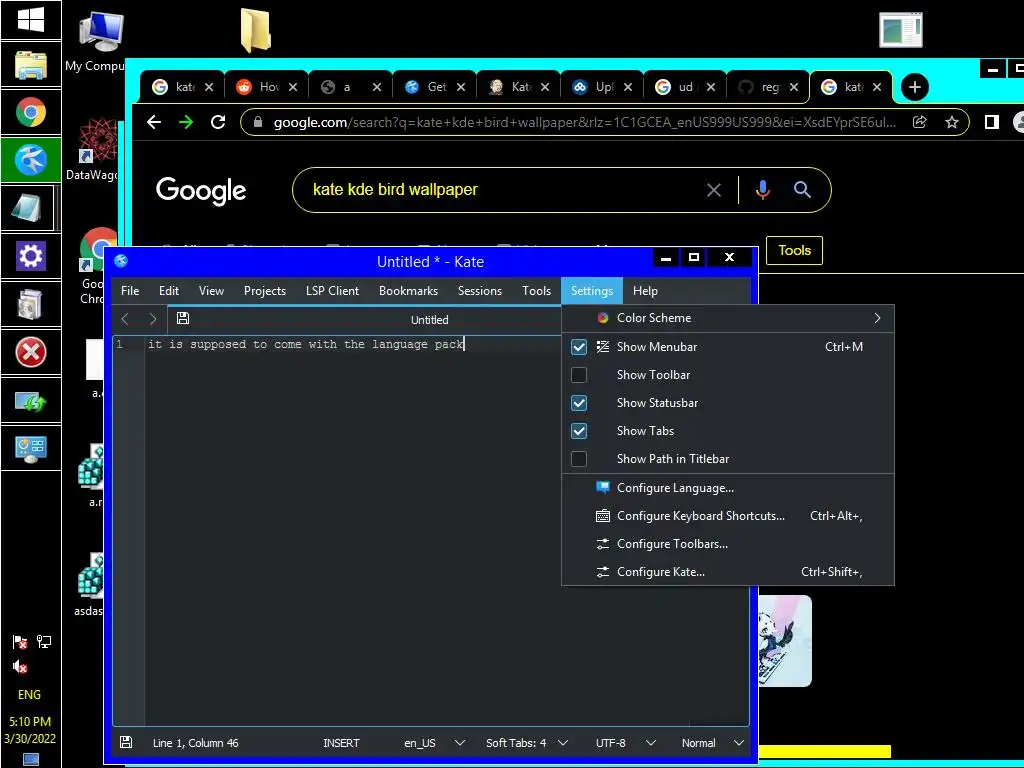Open Kate's Tools menu
1024x768 pixels.
[x=536, y=291]
